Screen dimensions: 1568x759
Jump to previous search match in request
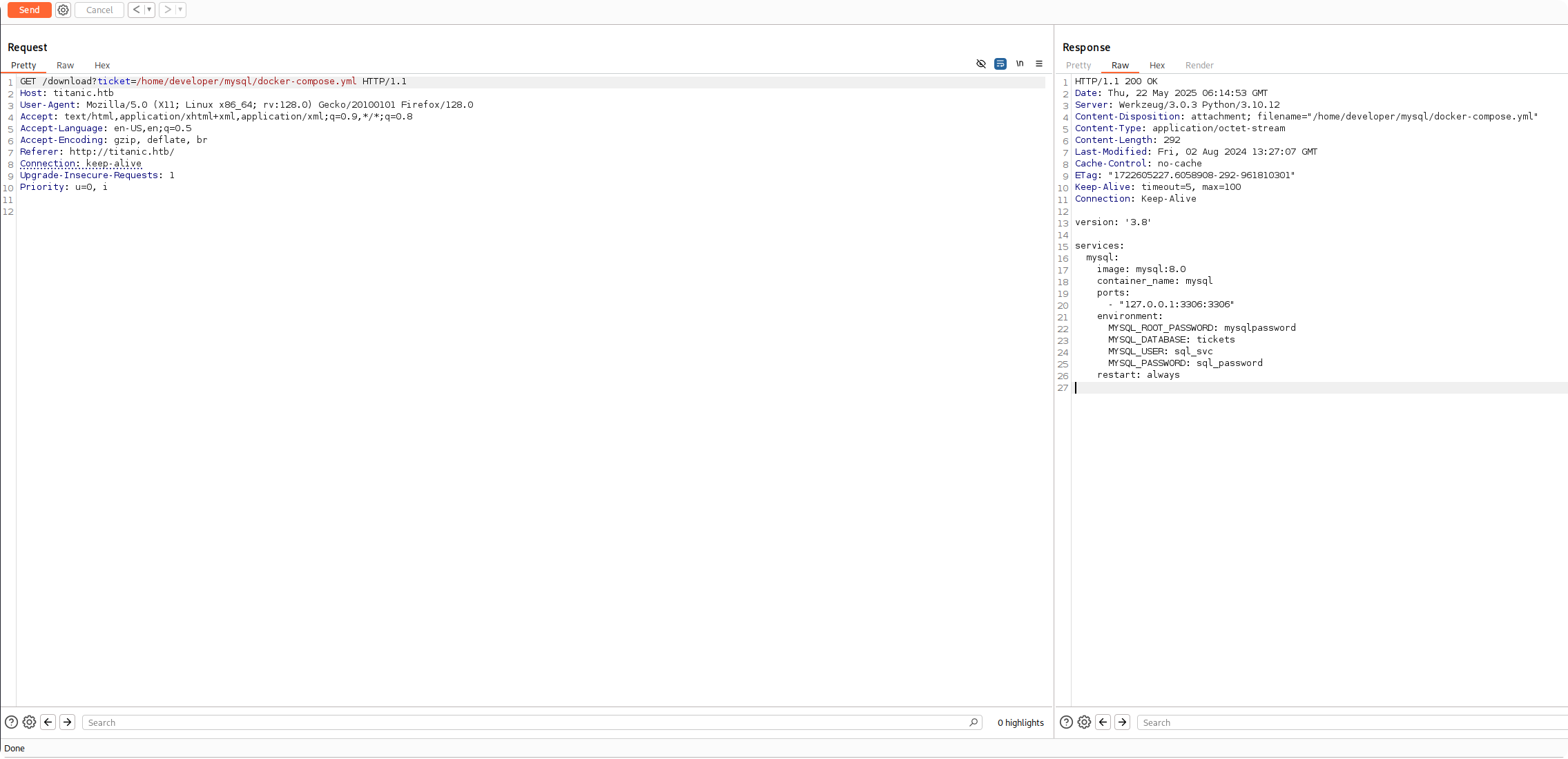coord(48,722)
